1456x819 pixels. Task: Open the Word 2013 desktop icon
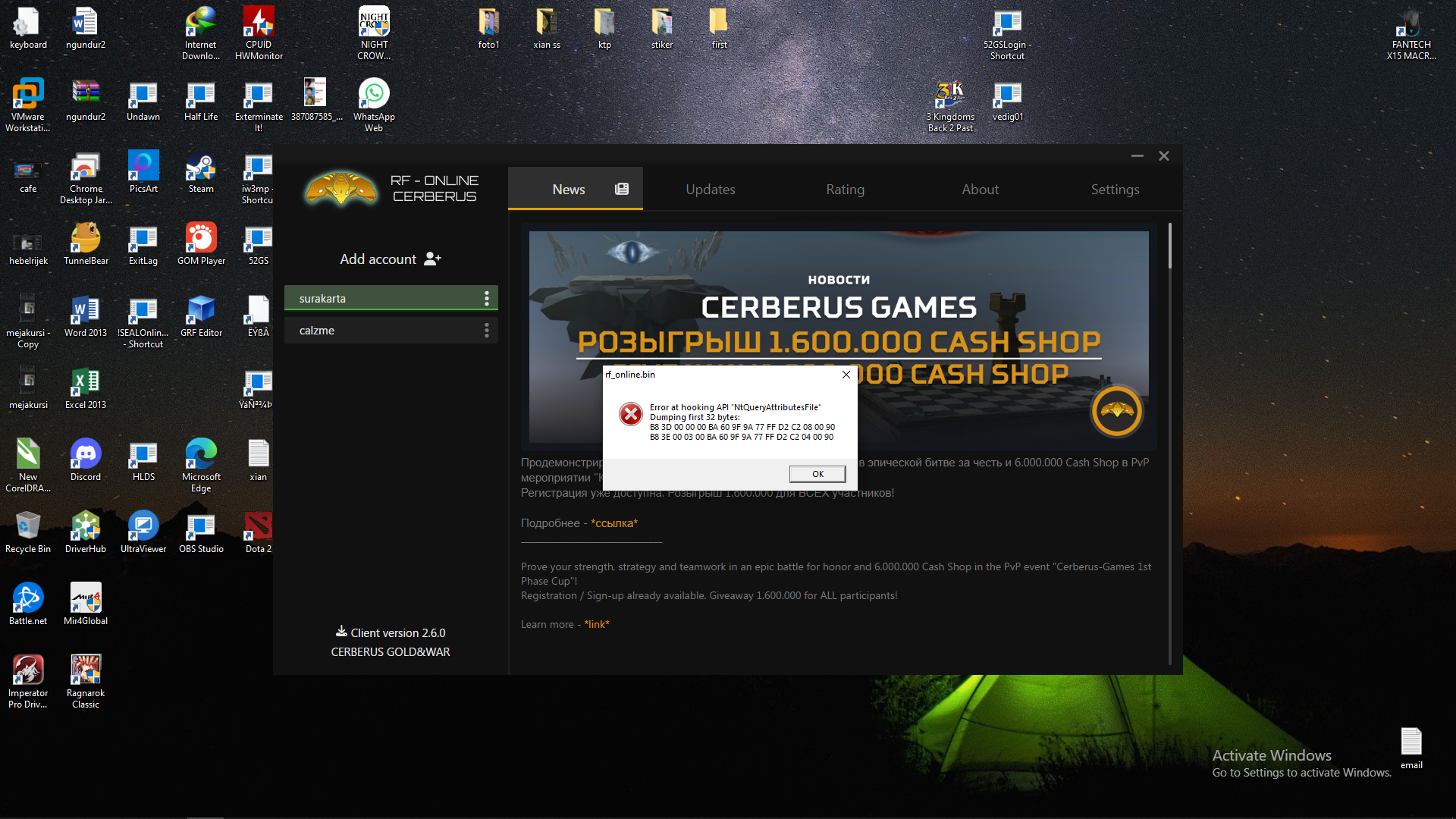86,316
